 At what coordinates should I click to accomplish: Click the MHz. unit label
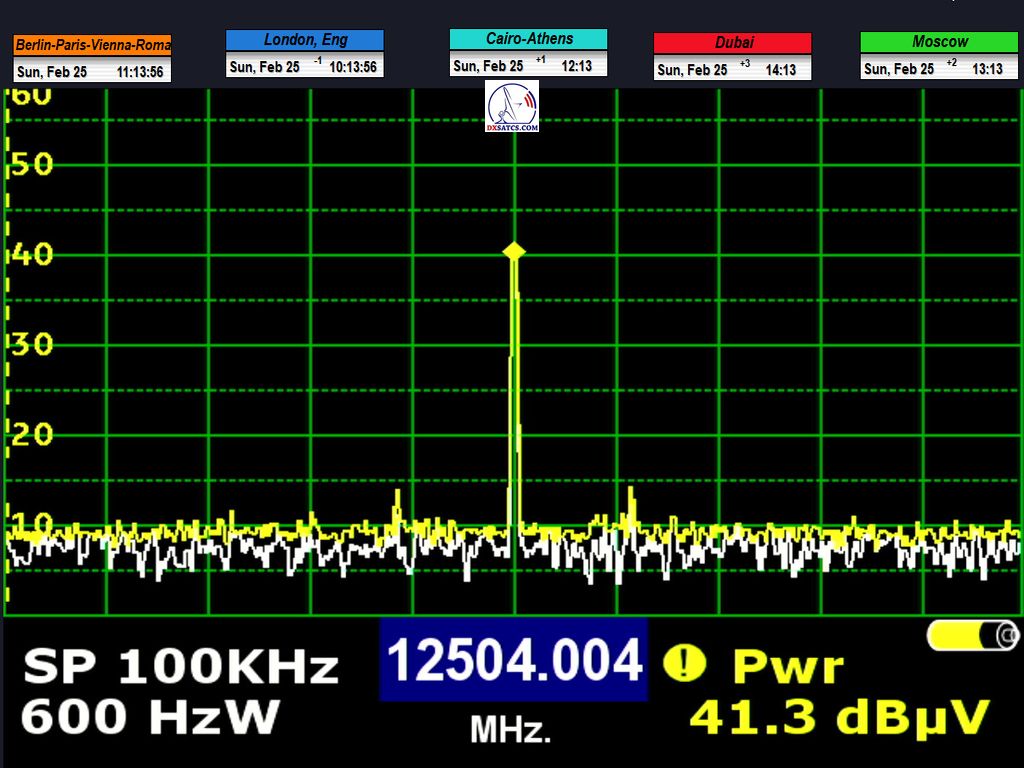(x=511, y=731)
